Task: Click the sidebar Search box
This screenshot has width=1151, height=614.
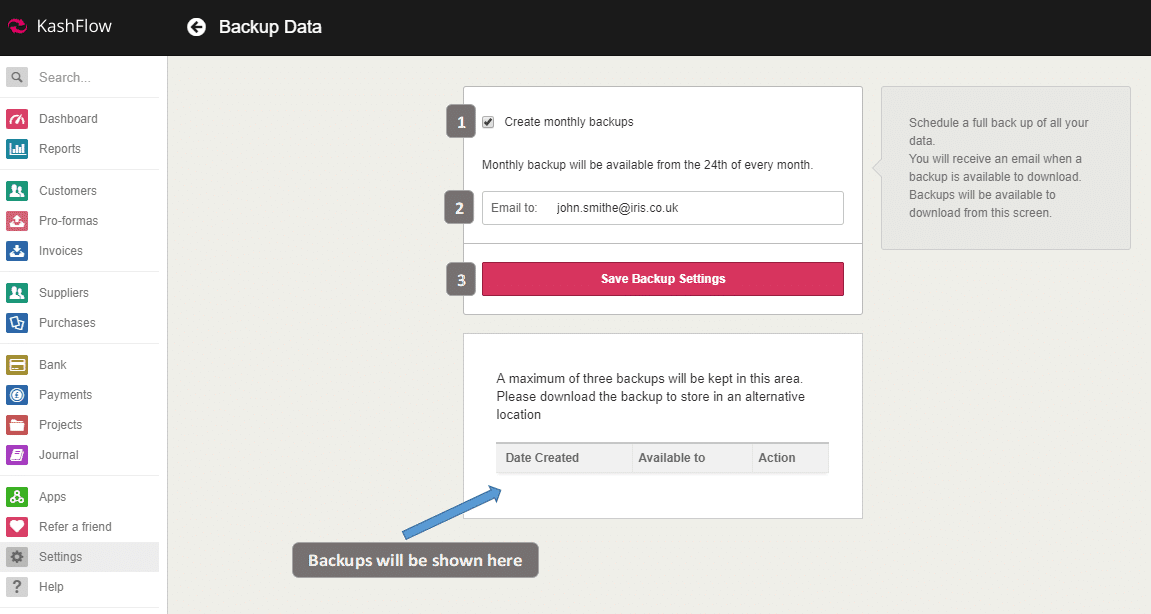Action: (x=90, y=77)
